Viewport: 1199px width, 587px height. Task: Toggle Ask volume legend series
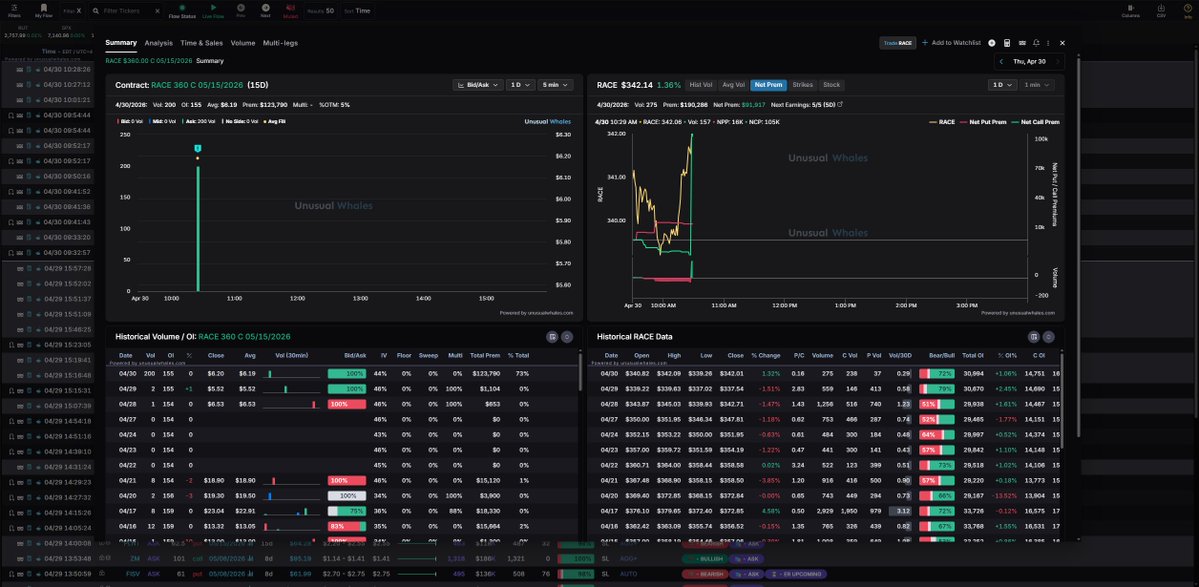(x=201, y=121)
